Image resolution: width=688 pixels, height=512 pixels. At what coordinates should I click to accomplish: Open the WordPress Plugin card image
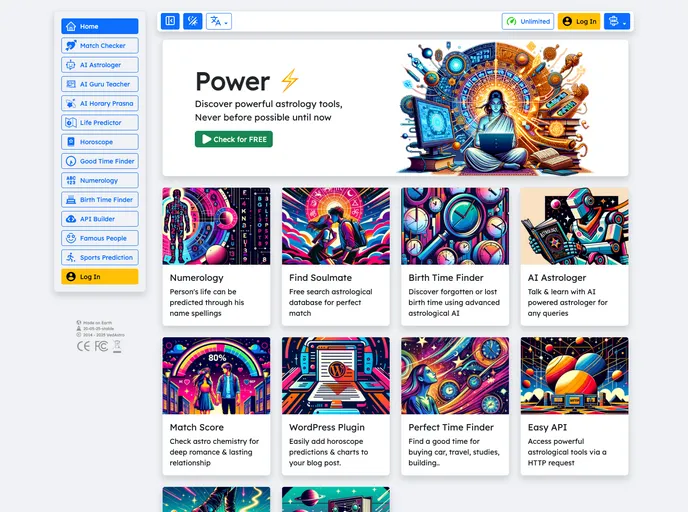click(336, 375)
